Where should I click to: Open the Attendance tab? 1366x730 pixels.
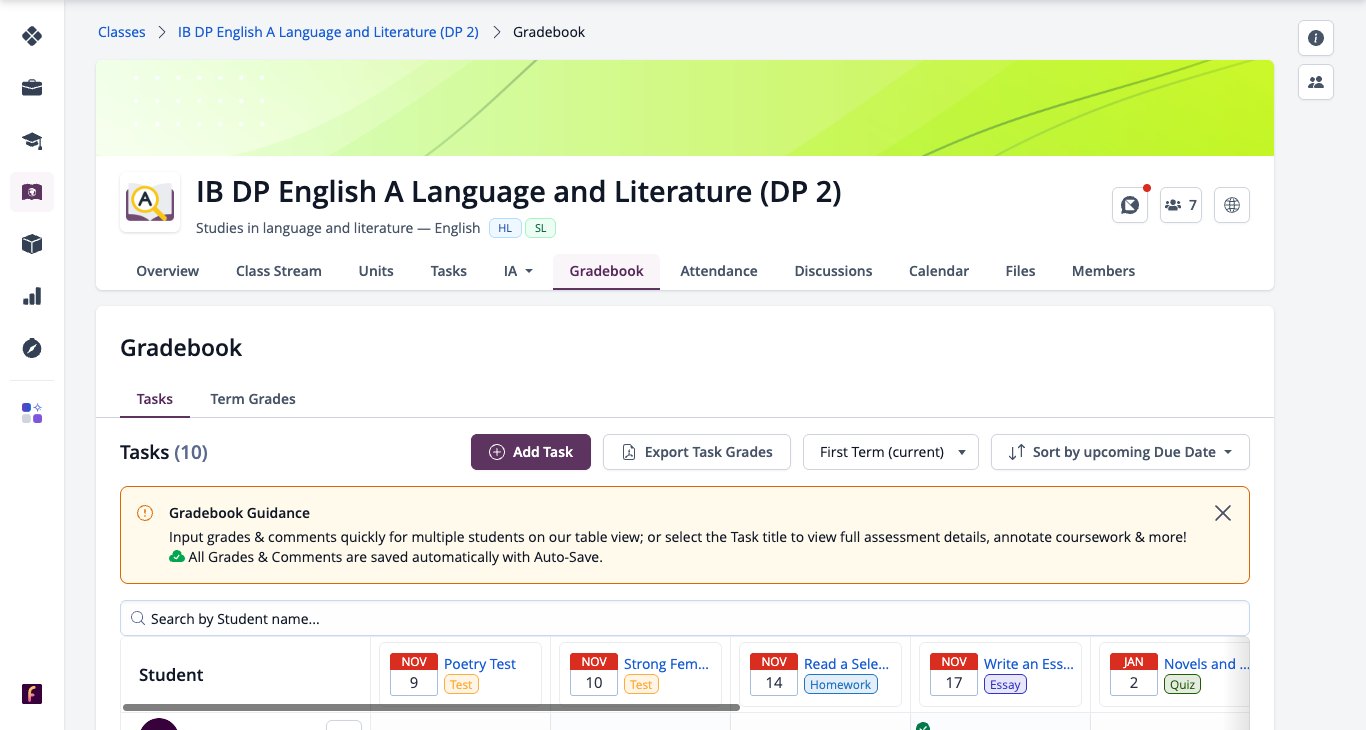[719, 271]
